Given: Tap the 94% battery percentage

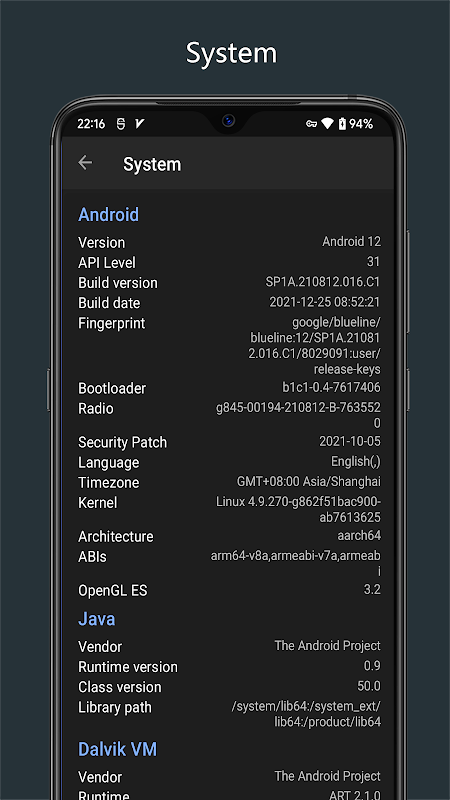Looking at the screenshot, I should (361, 124).
